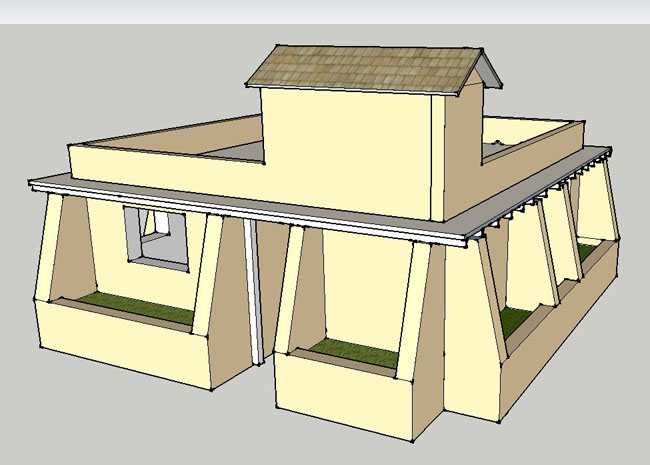Viewport: 650px width, 465px height.
Task: Select the grass patch in the center front planter
Action: (354, 353)
